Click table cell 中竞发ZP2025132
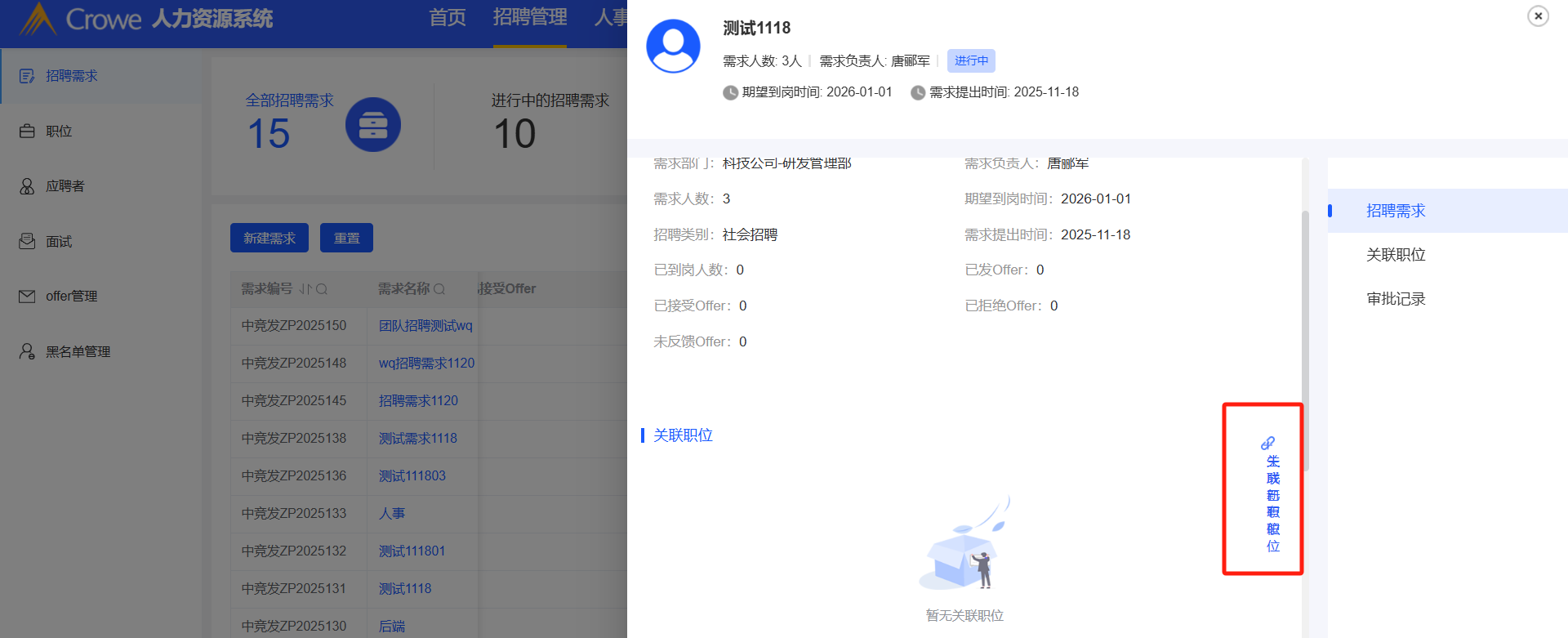This screenshot has height=638, width=1568. click(294, 551)
